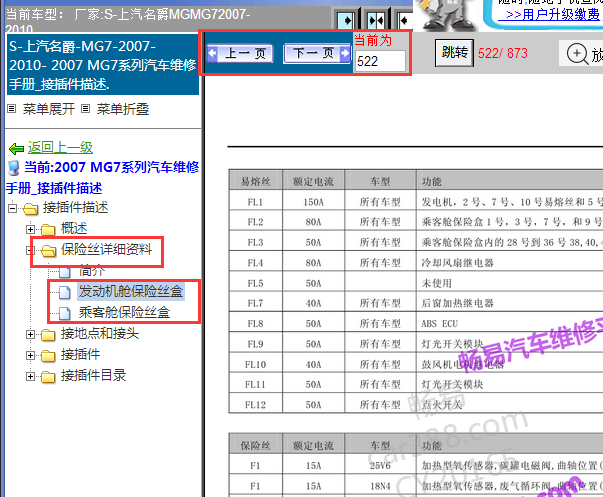Select the 接插件 folder item

[x=80, y=354]
